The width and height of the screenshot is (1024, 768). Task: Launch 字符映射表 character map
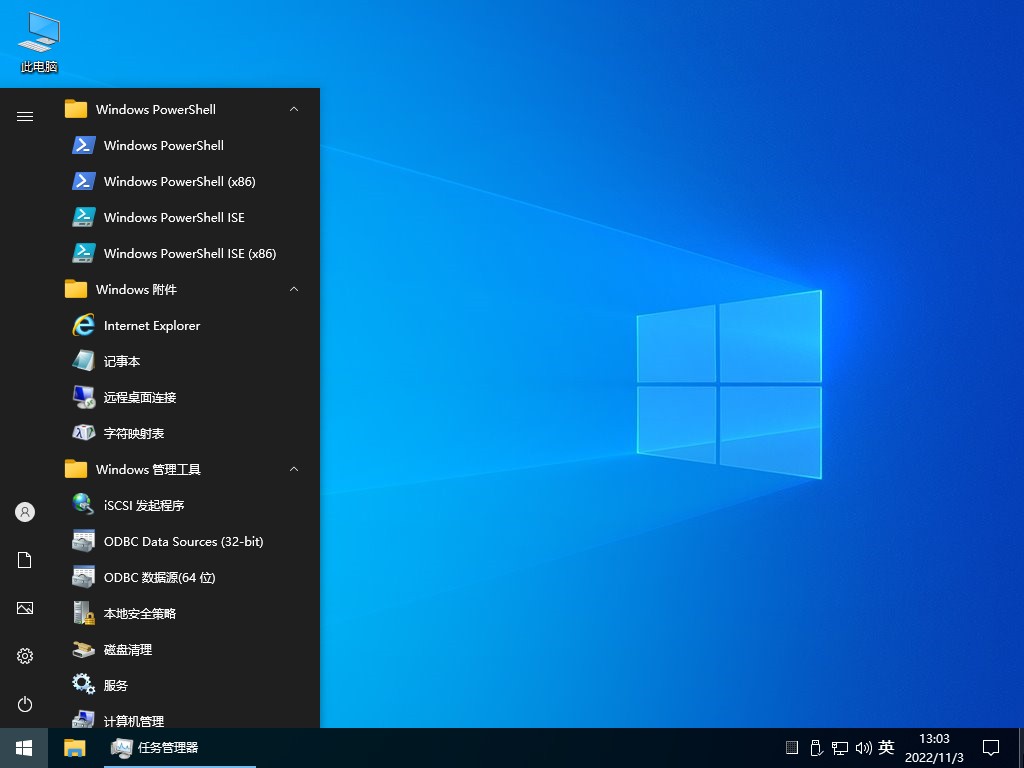click(133, 433)
